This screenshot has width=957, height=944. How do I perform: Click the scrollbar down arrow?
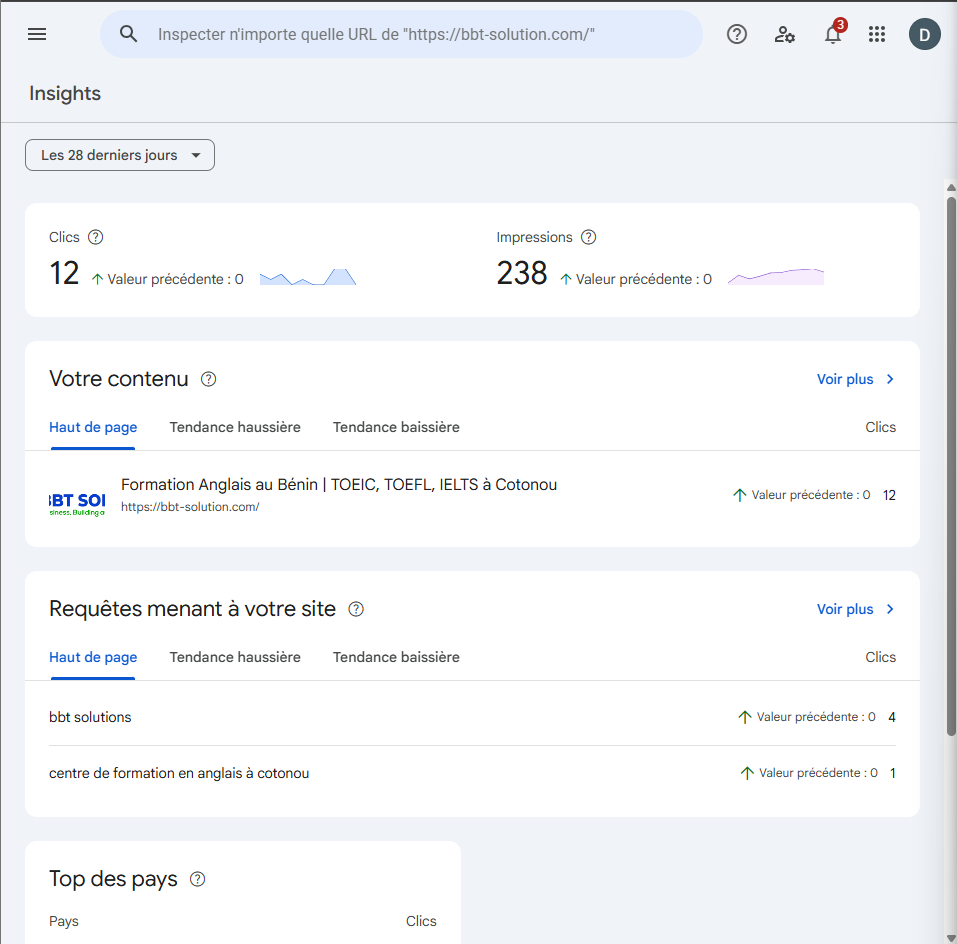coord(951,938)
